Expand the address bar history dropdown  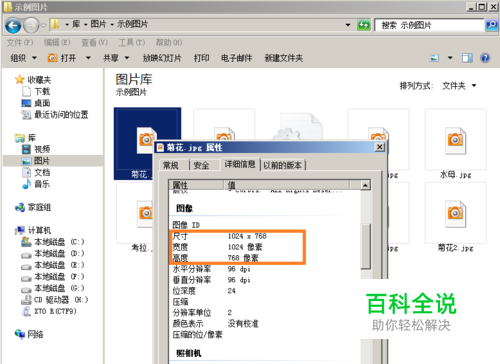(x=348, y=25)
